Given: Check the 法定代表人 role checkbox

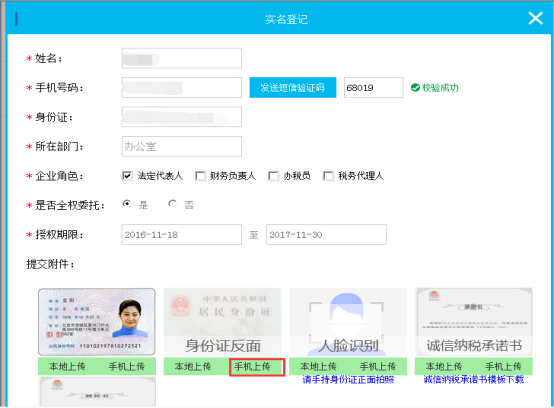Looking at the screenshot, I should pos(127,176).
